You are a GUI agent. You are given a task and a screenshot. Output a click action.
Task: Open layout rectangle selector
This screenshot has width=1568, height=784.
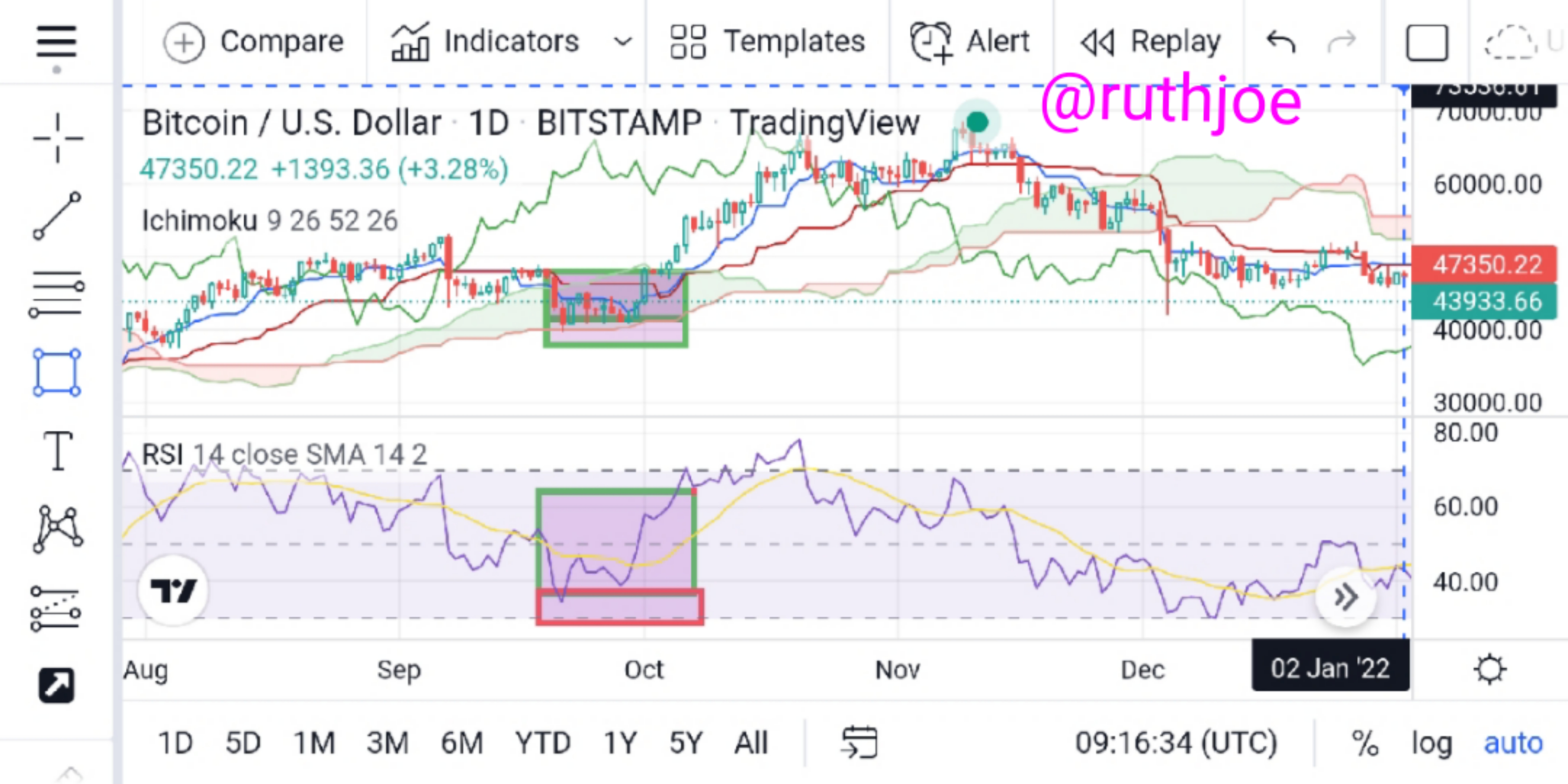1427,43
